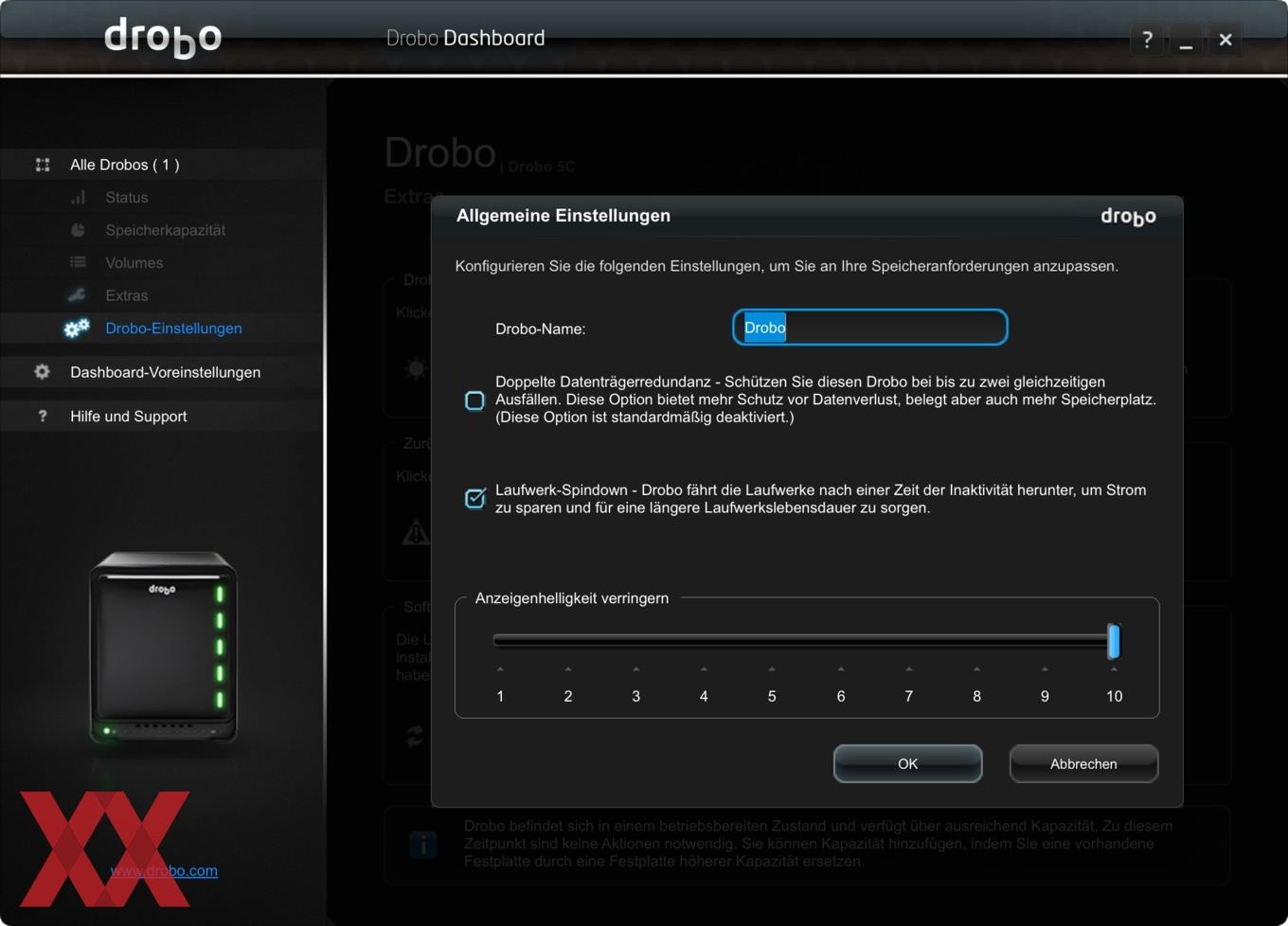Click the Drobo 5C device image

163,648
